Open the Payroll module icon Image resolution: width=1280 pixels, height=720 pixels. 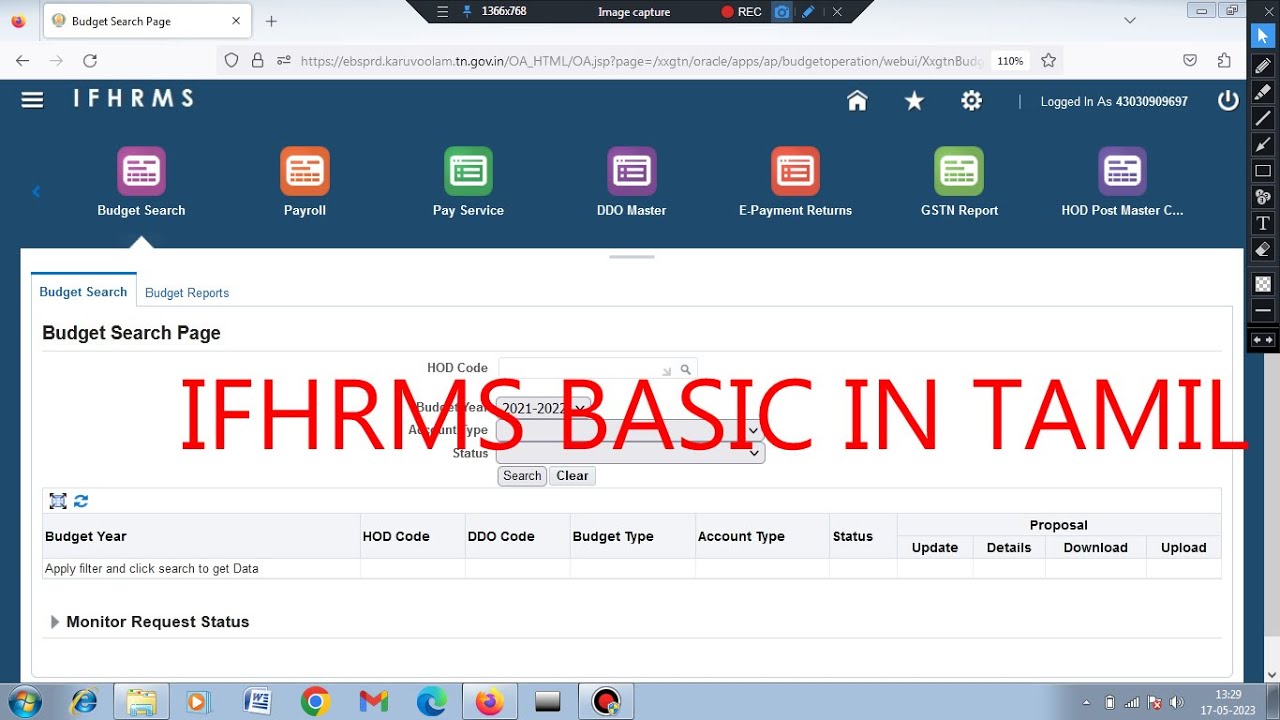(x=305, y=171)
